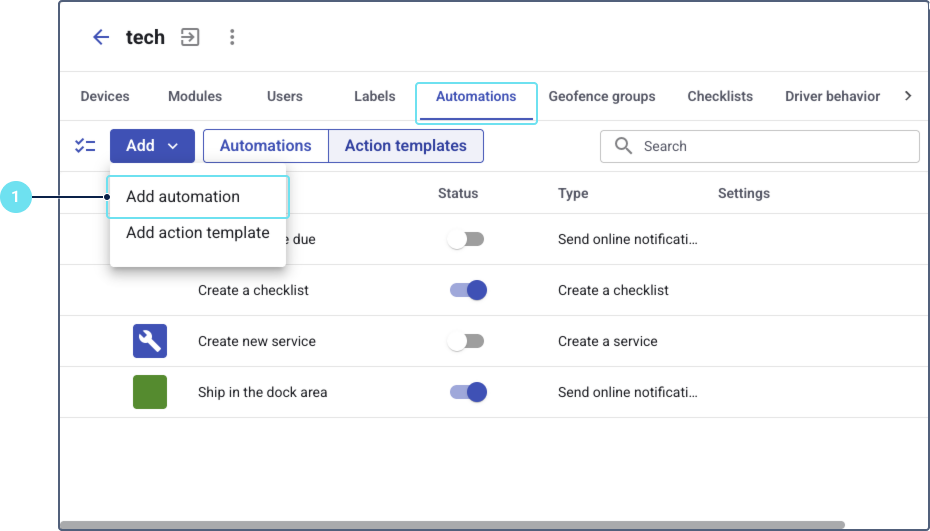Screen dimensions: 930x531
Task: Toggle the first automation's status switch
Action: pos(466,239)
